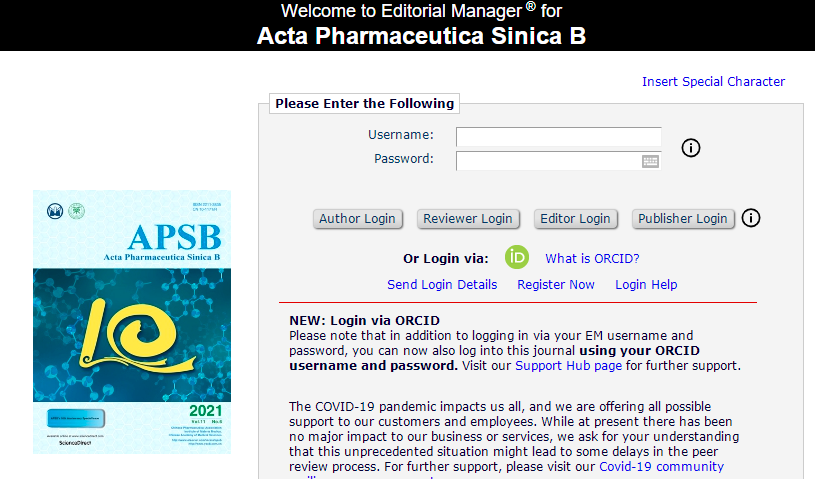This screenshot has height=479, width=815.
Task: Open Insert Special Character link
Action: pos(713,82)
